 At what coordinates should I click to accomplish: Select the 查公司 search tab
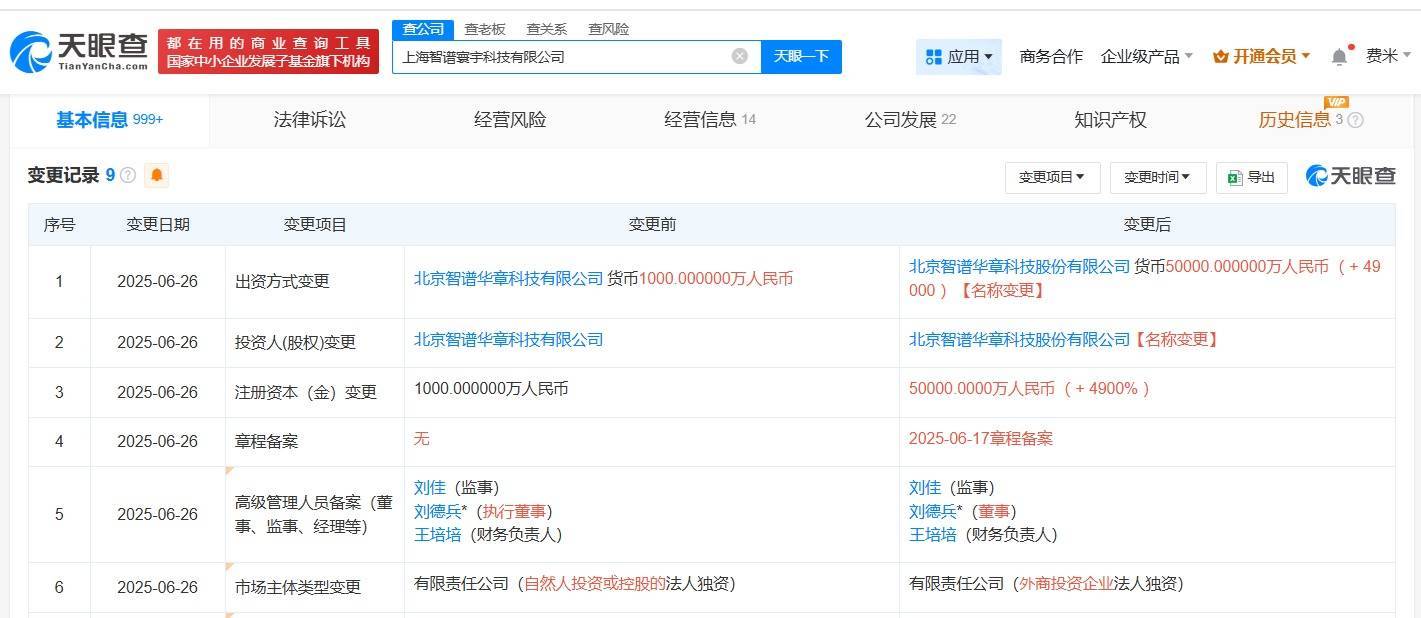click(x=423, y=29)
